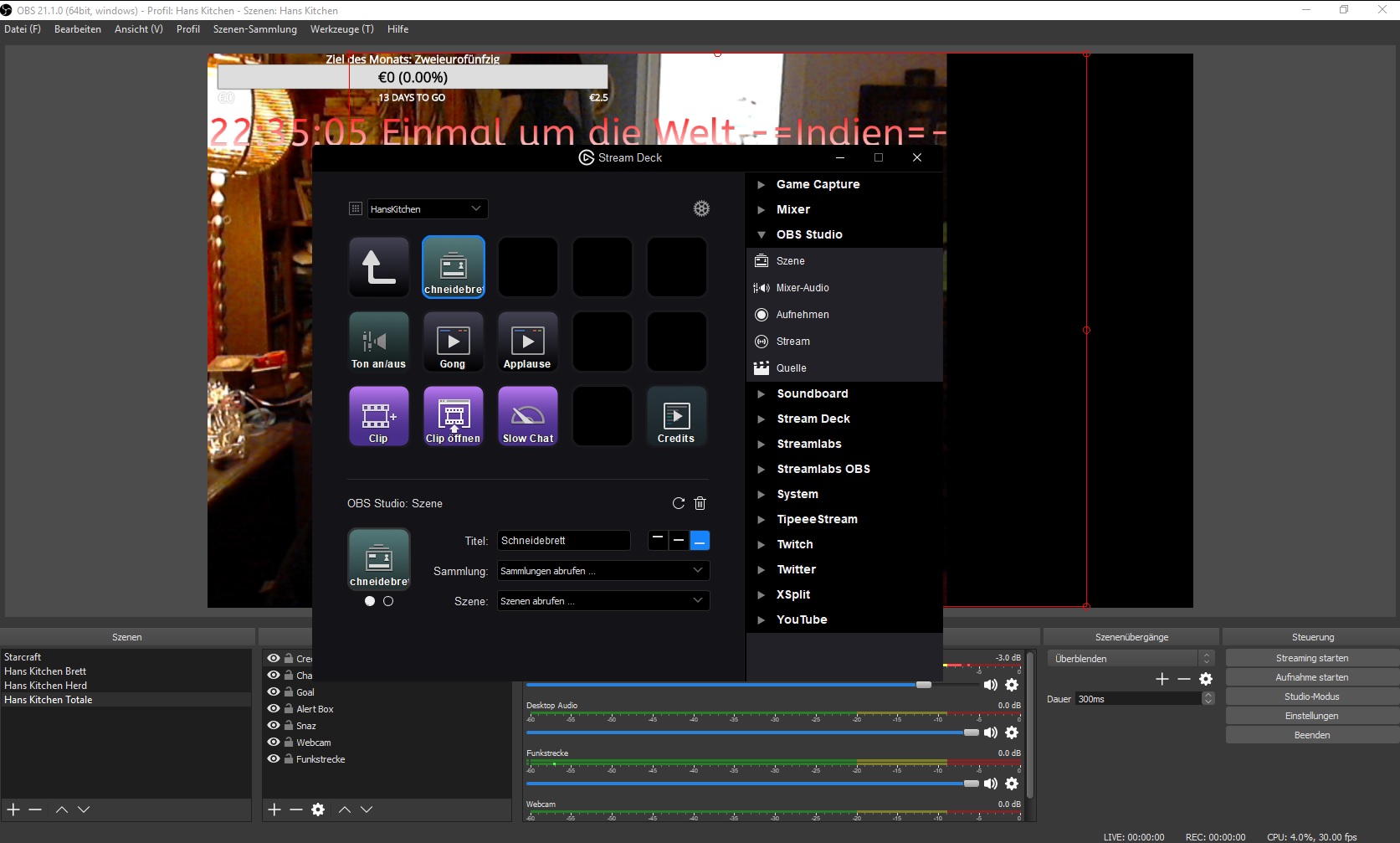Click the Einstellungen button
The height and width of the screenshot is (843, 1400).
point(1311,716)
